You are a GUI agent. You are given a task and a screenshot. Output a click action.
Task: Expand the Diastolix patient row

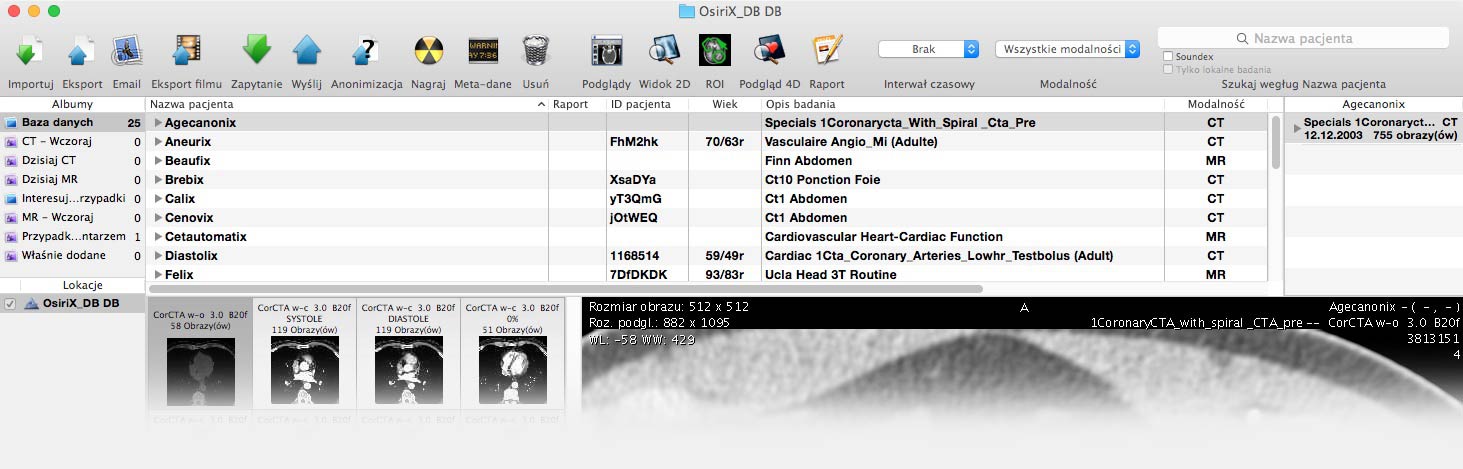[x=158, y=256]
